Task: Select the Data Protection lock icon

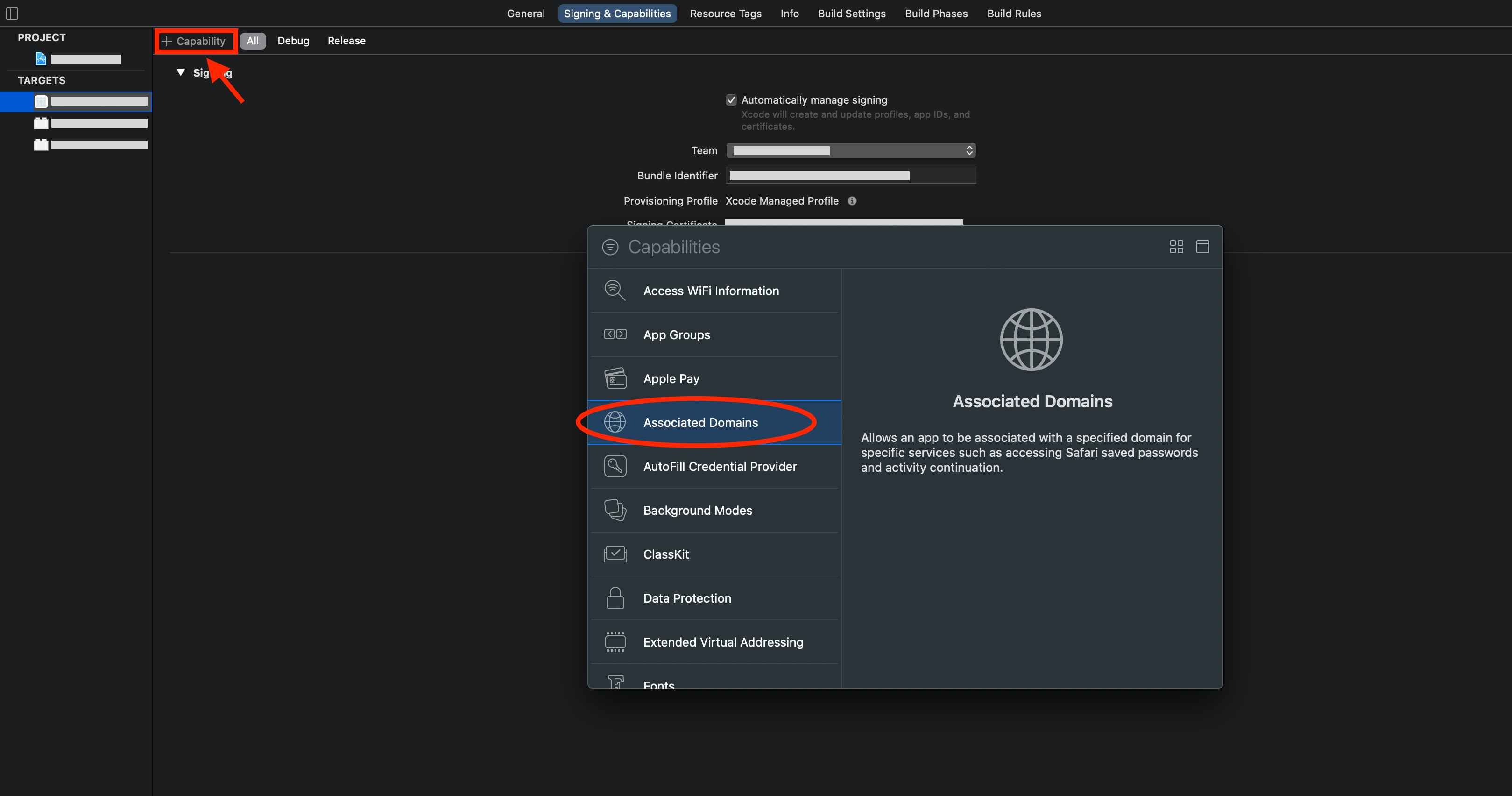Action: point(615,598)
